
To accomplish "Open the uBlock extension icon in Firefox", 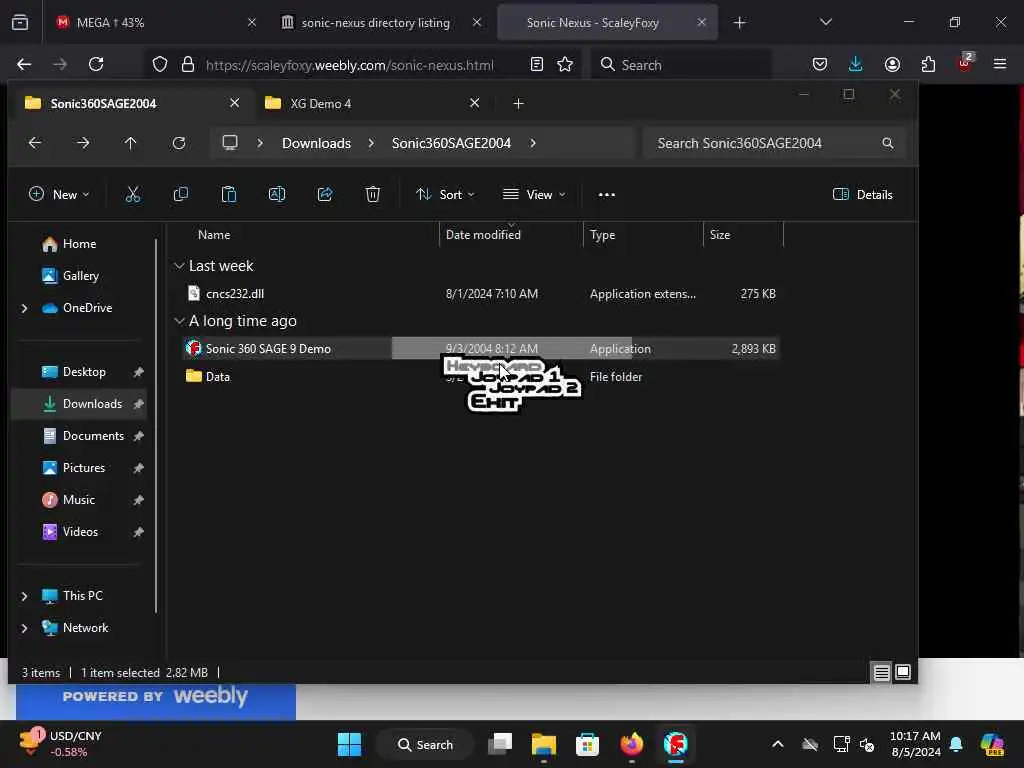I will pos(965,63).
